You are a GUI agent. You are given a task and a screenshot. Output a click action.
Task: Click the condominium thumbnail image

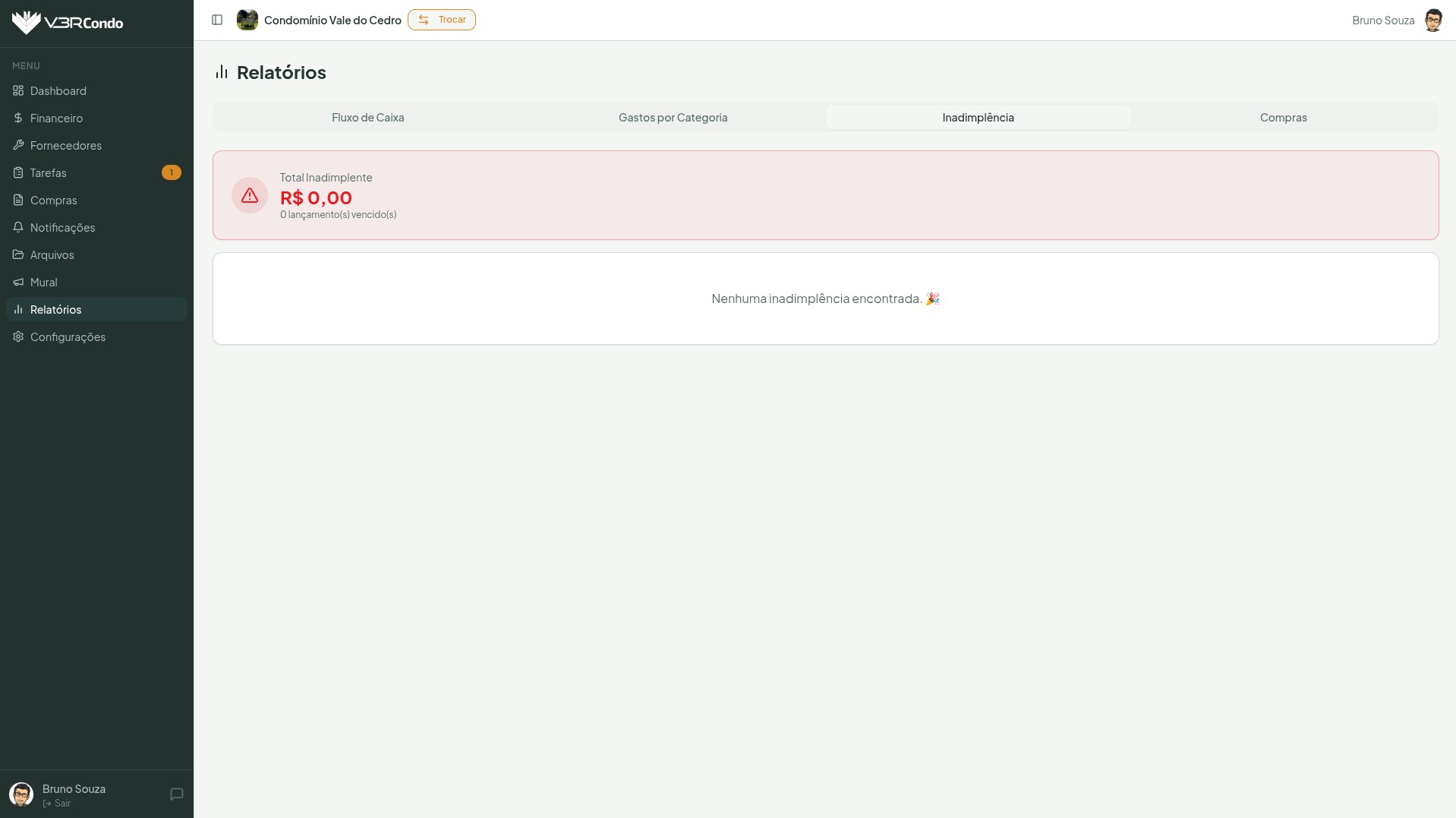tap(247, 20)
